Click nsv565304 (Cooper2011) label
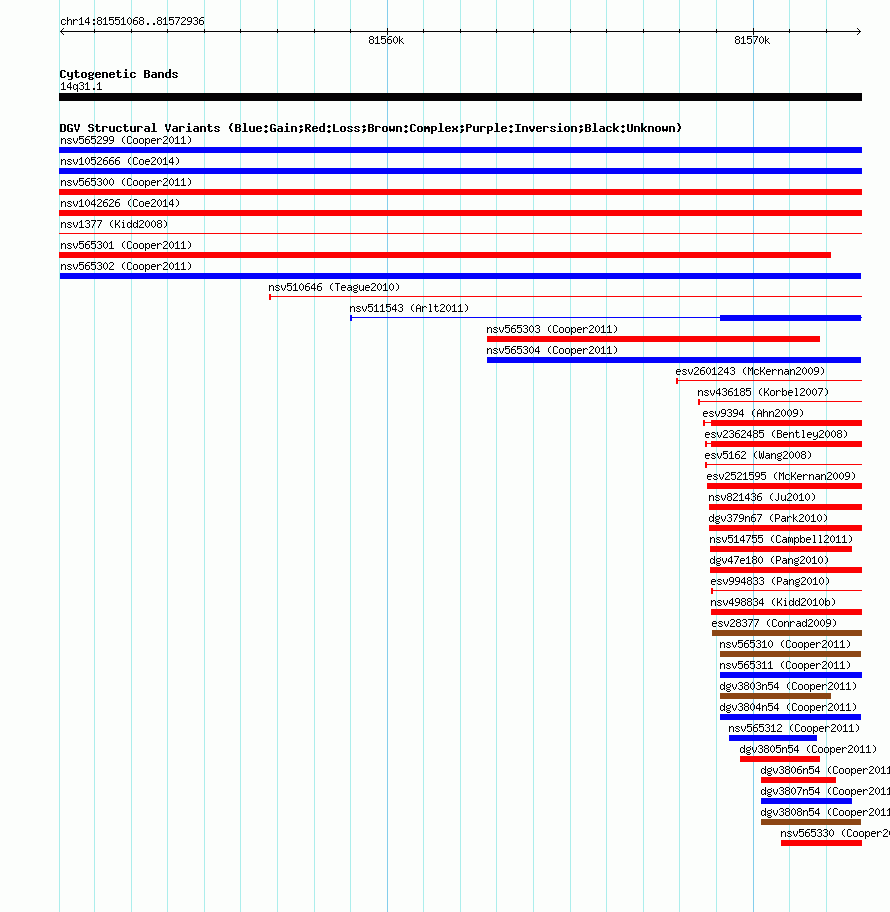Image resolution: width=890 pixels, height=912 pixels. [x=552, y=350]
